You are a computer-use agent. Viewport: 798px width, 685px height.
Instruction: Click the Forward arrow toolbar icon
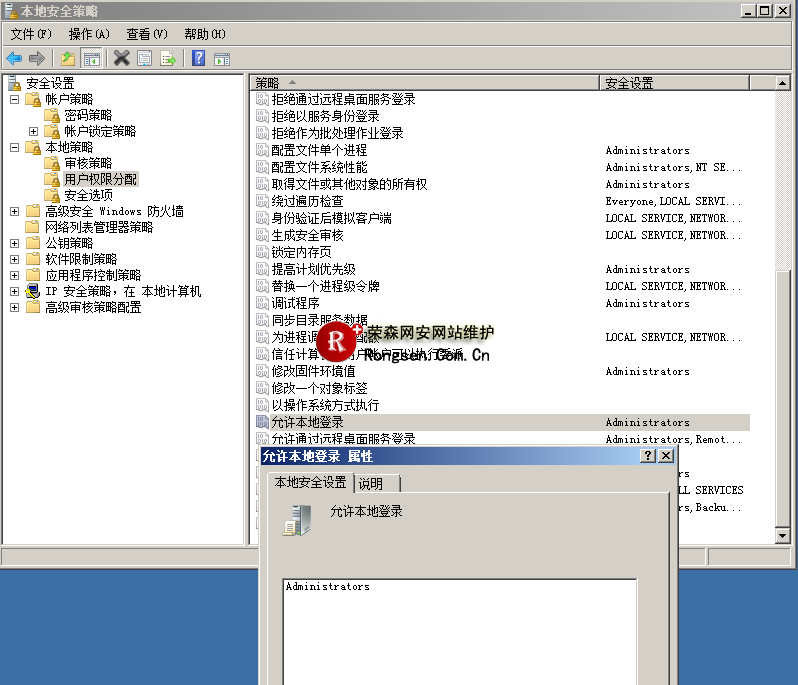click(x=37, y=58)
